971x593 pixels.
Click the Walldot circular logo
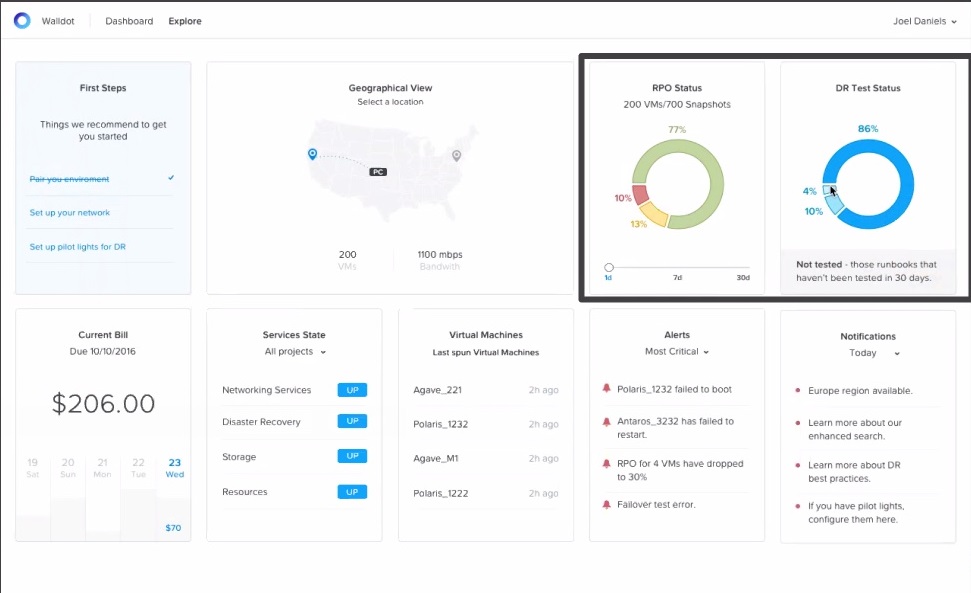(x=22, y=20)
